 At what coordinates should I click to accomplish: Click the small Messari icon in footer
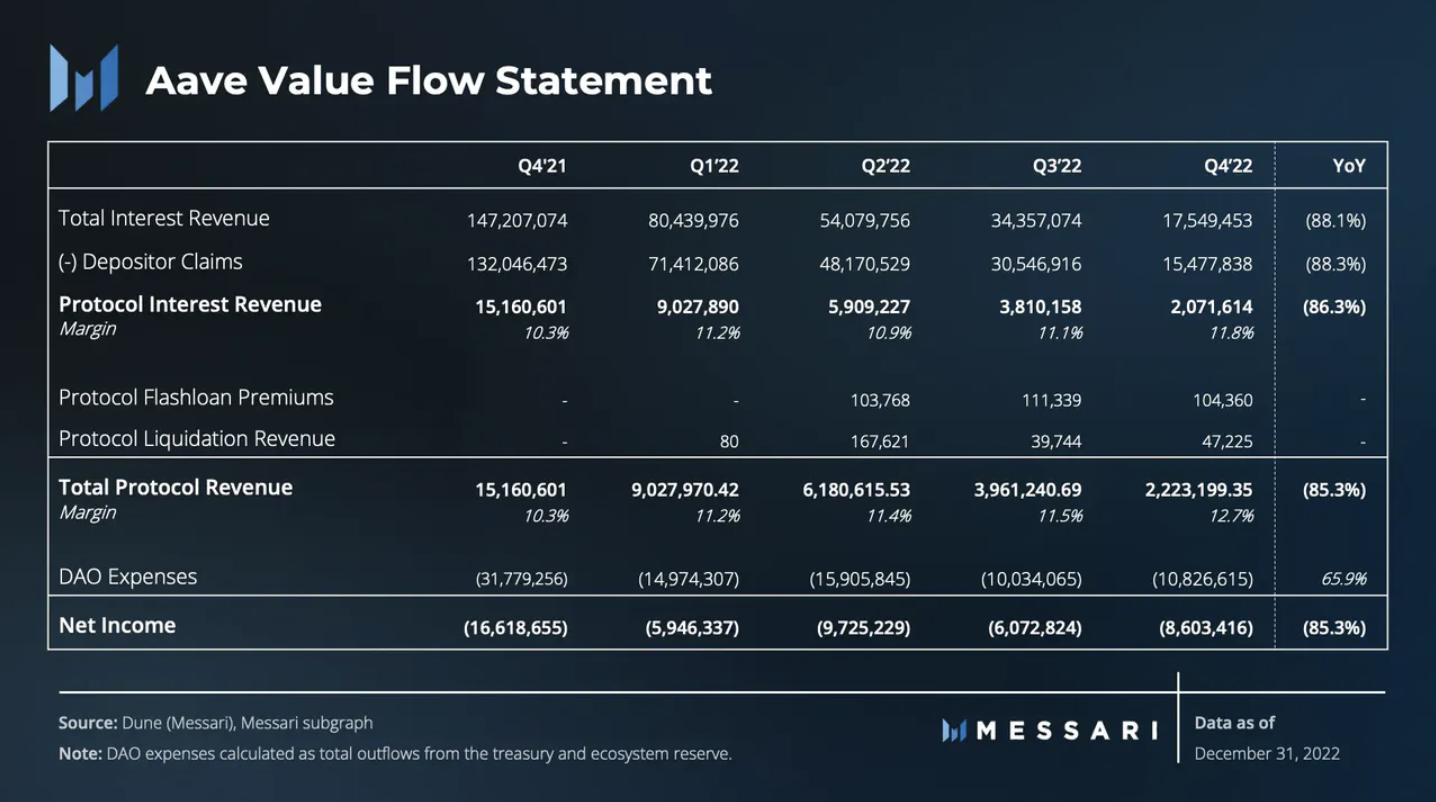coord(954,731)
